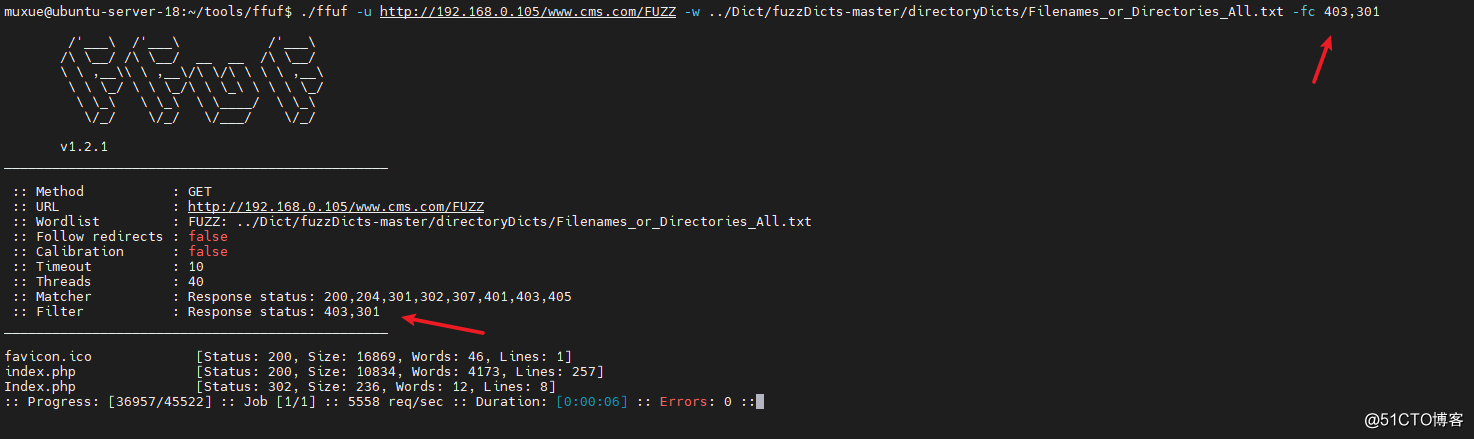The width and height of the screenshot is (1474, 439).
Task: Click the v1.2.1 version text
Action: [x=84, y=146]
